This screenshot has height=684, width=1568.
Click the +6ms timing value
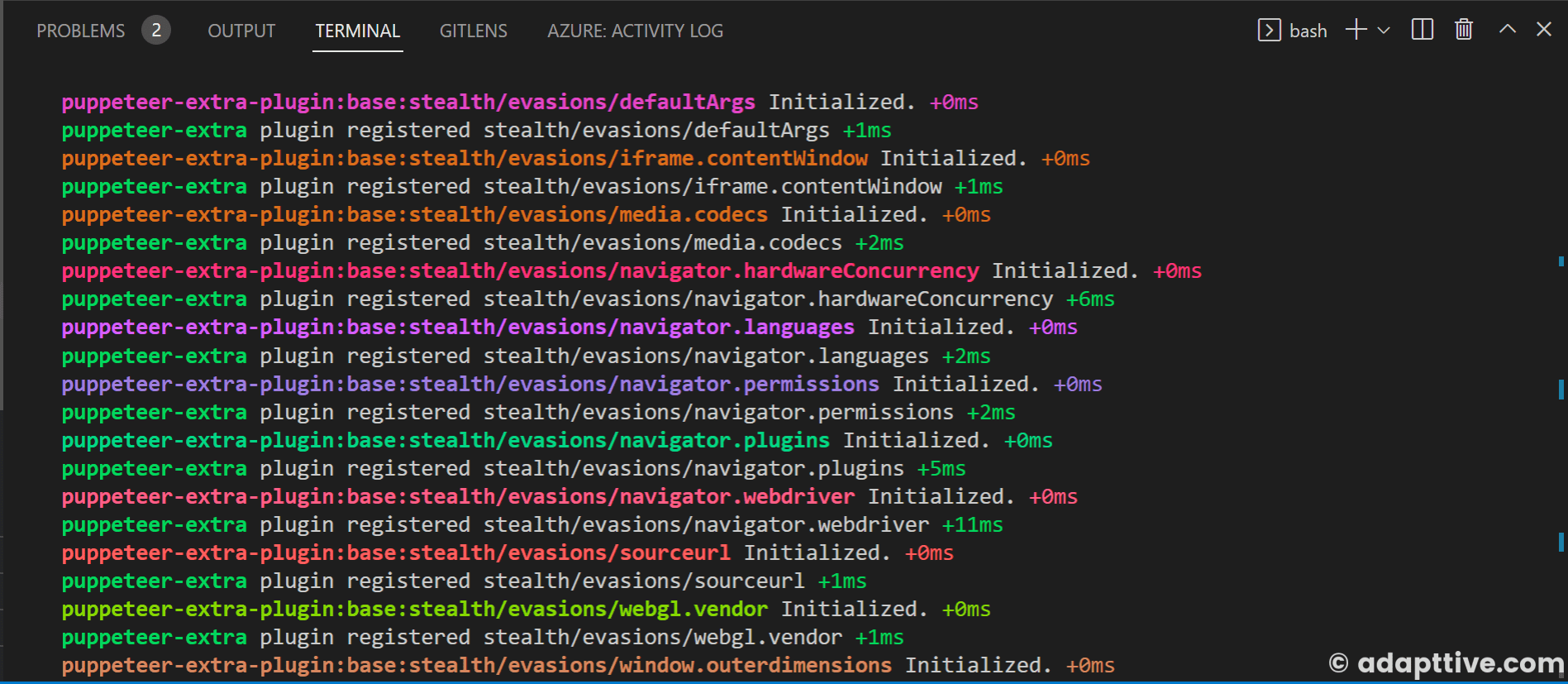[x=1090, y=299]
